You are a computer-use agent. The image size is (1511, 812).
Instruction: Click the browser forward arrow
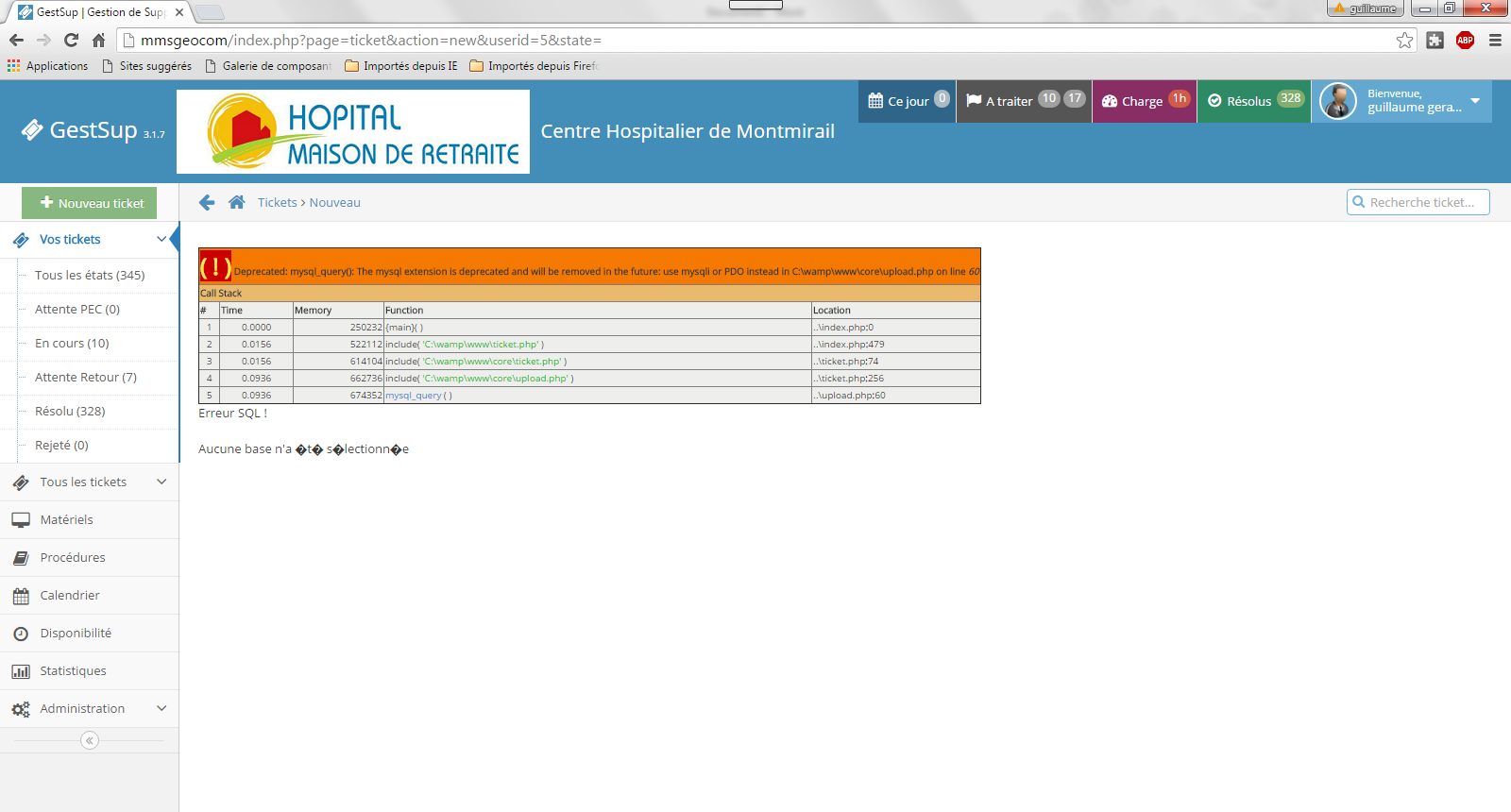(x=43, y=40)
